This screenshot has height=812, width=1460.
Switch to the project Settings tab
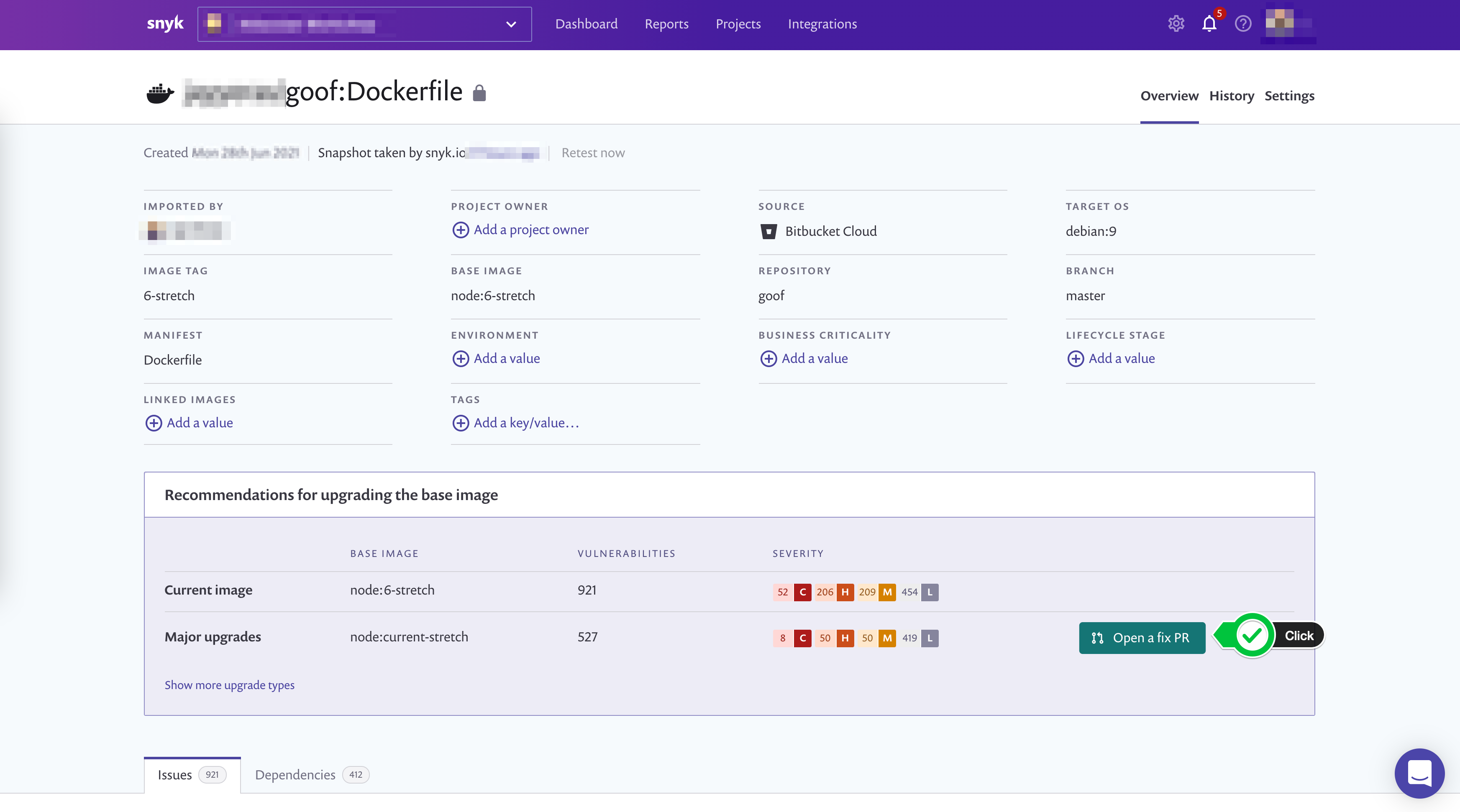(1289, 96)
